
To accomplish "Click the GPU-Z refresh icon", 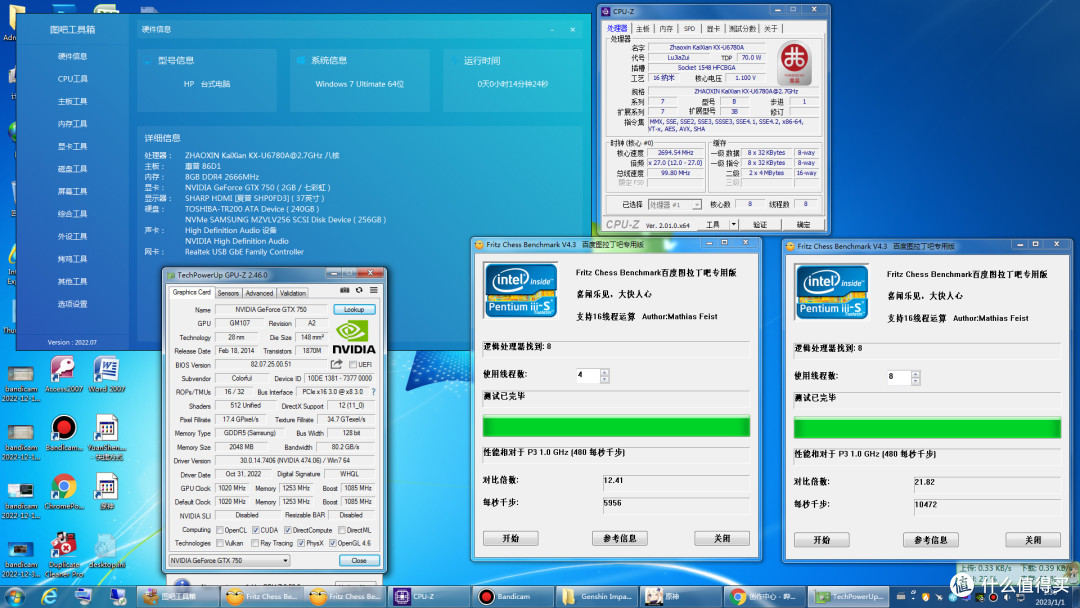I will click(359, 291).
